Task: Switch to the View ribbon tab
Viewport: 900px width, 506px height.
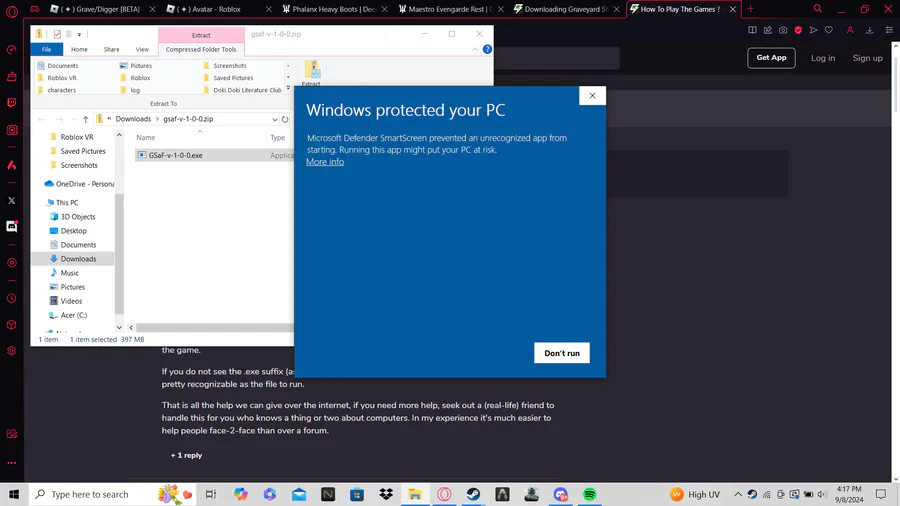Action: pos(142,49)
